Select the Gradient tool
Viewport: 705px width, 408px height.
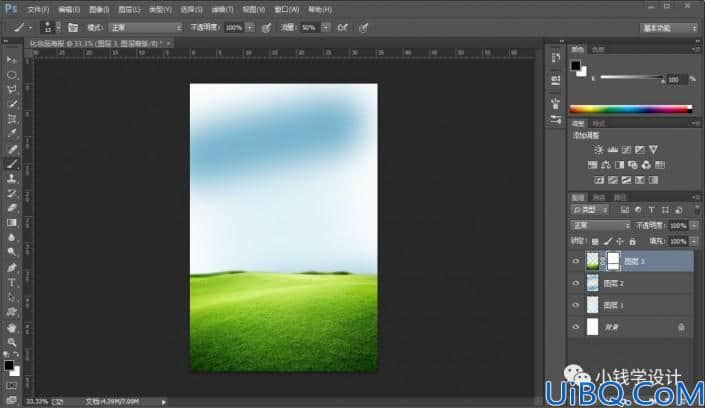click(x=12, y=223)
